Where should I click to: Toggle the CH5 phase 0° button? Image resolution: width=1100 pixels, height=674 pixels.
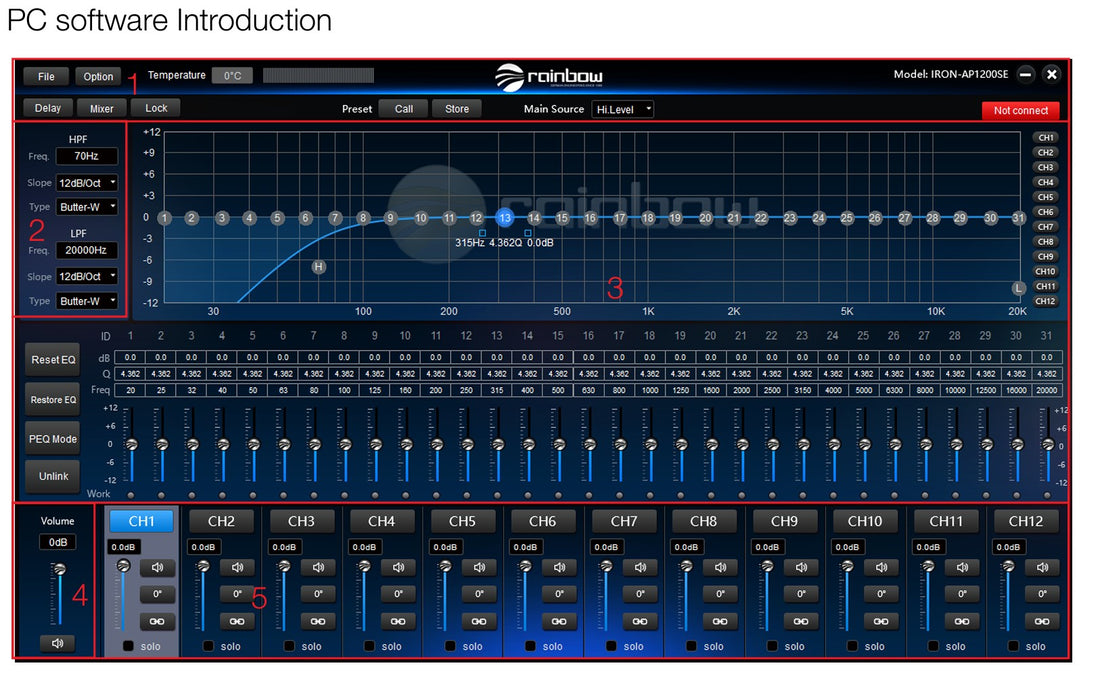479,594
